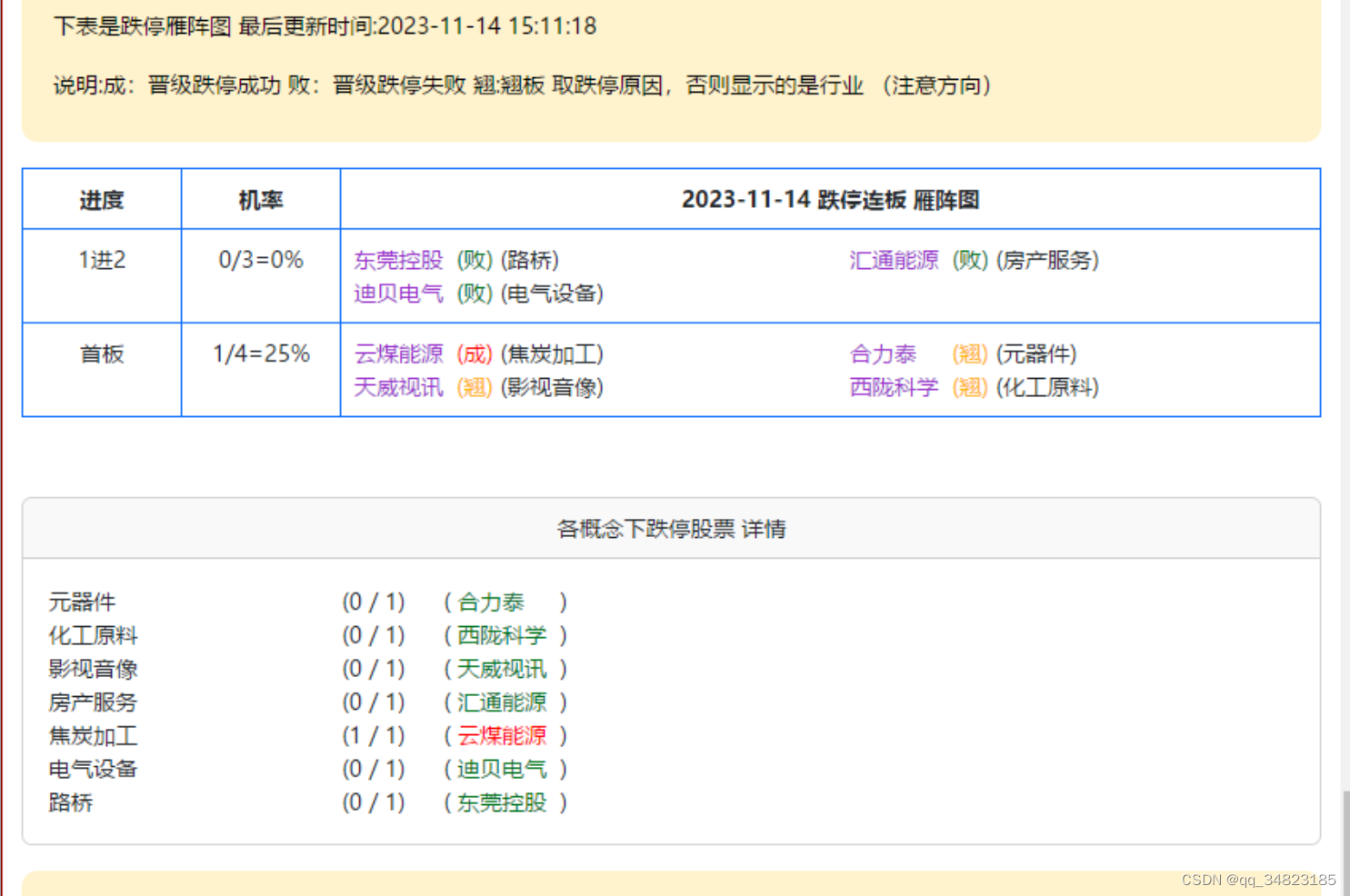Click the (翘) status beside 天威视讯
Image resolution: width=1350 pixels, height=896 pixels.
click(475, 388)
